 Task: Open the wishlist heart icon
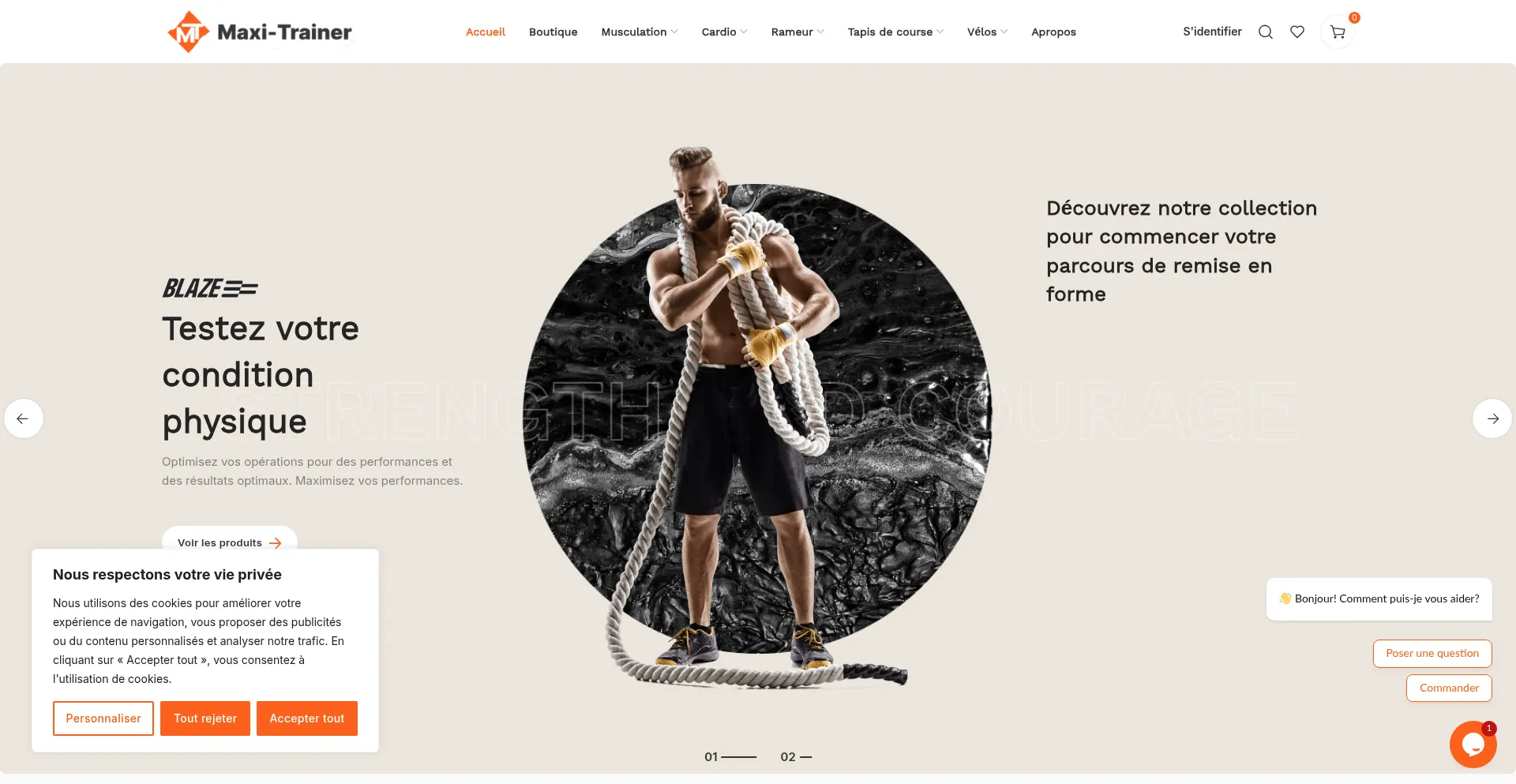(1296, 32)
